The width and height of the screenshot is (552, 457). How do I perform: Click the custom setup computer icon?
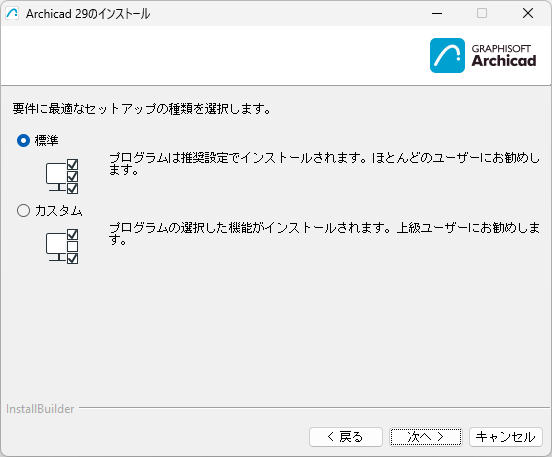(x=62, y=246)
